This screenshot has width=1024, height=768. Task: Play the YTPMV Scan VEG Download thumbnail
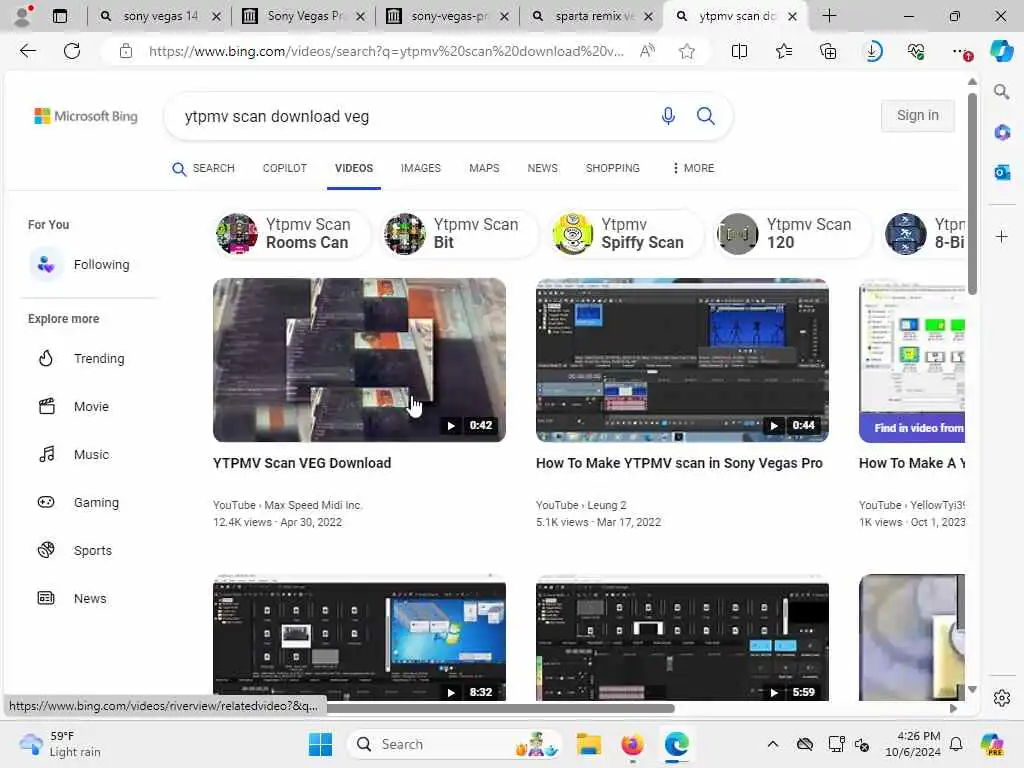[x=359, y=360]
